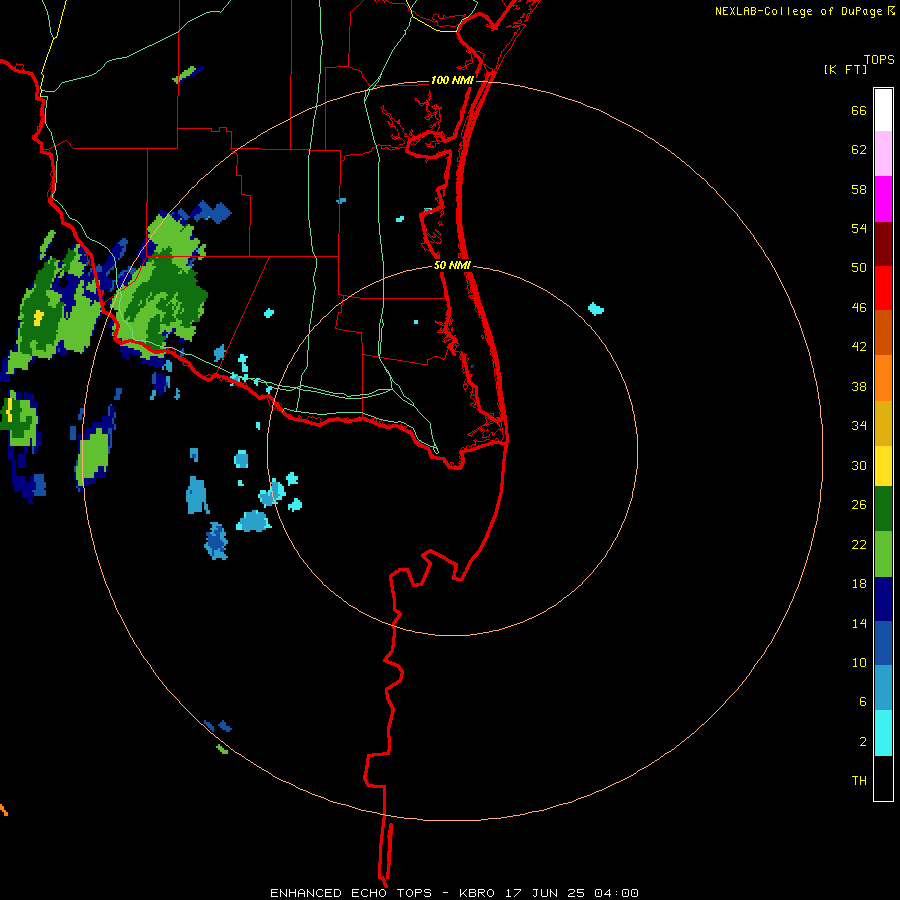The height and width of the screenshot is (900, 900).
Task: Click the legend value 46
Action: 859,307
